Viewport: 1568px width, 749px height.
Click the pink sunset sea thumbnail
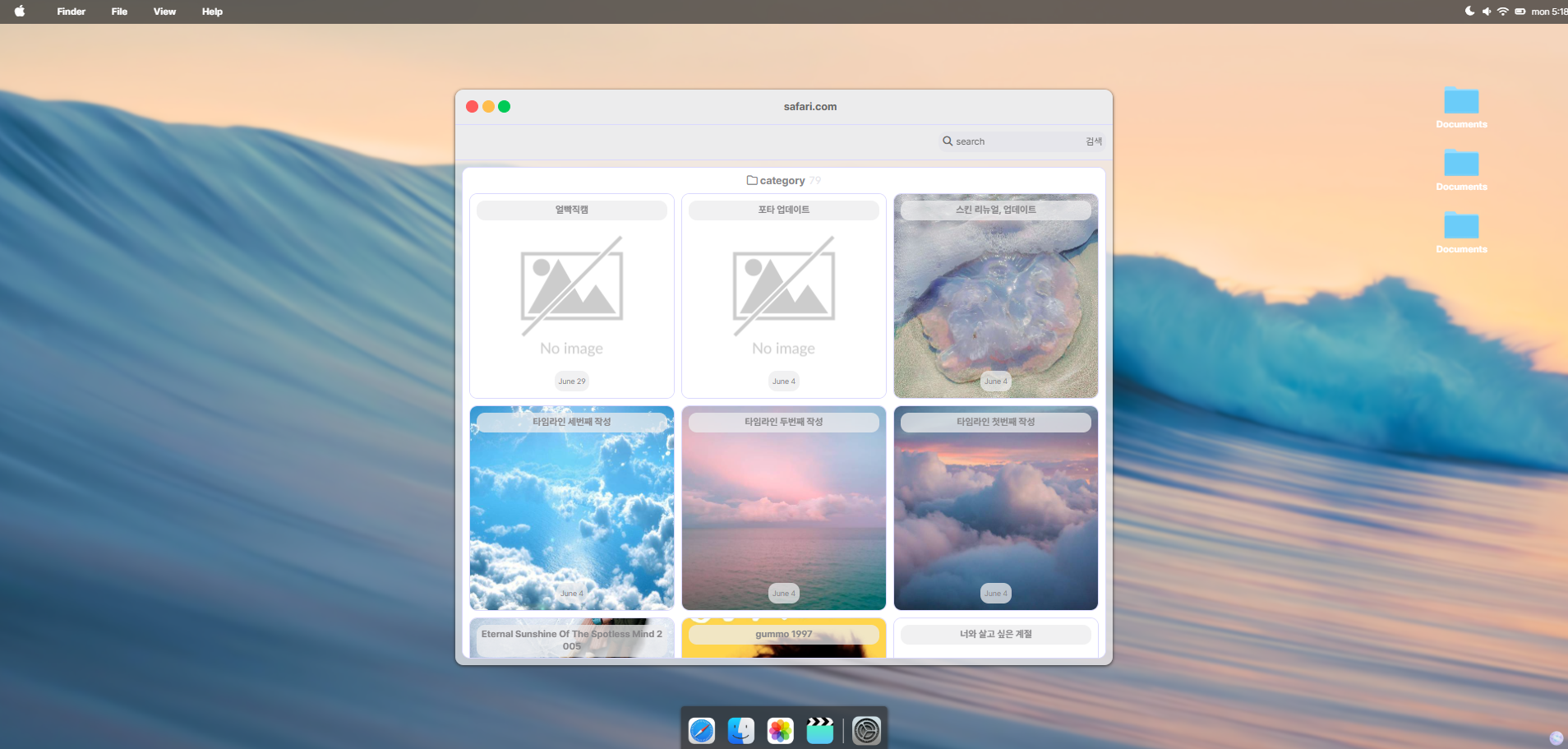pos(784,508)
